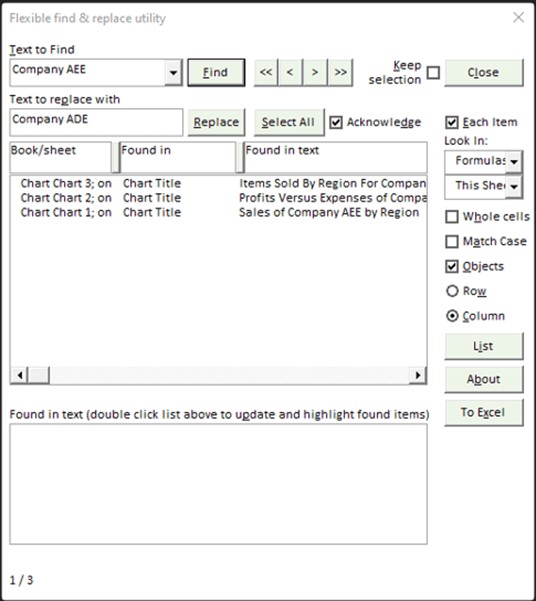
Task: Select the Chart 1 Sales of Company result
Action: 219,212
